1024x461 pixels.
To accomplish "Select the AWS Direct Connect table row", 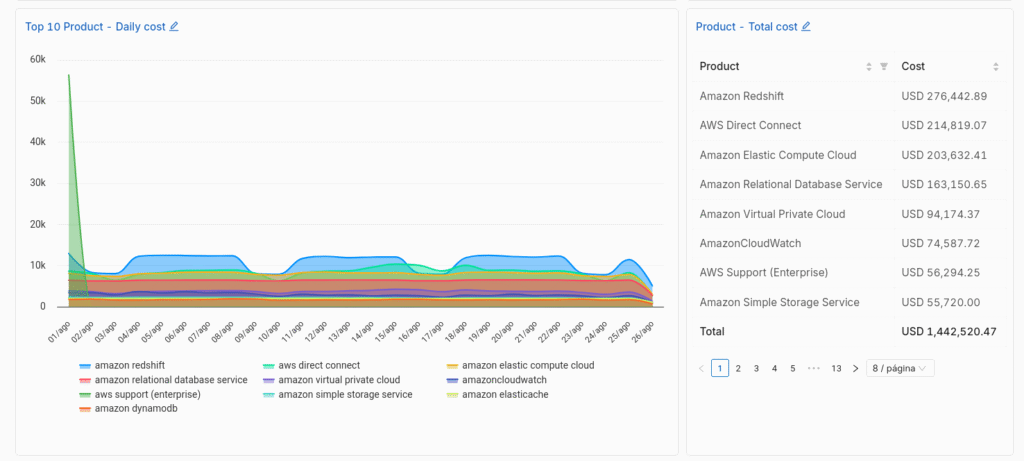I will point(850,125).
